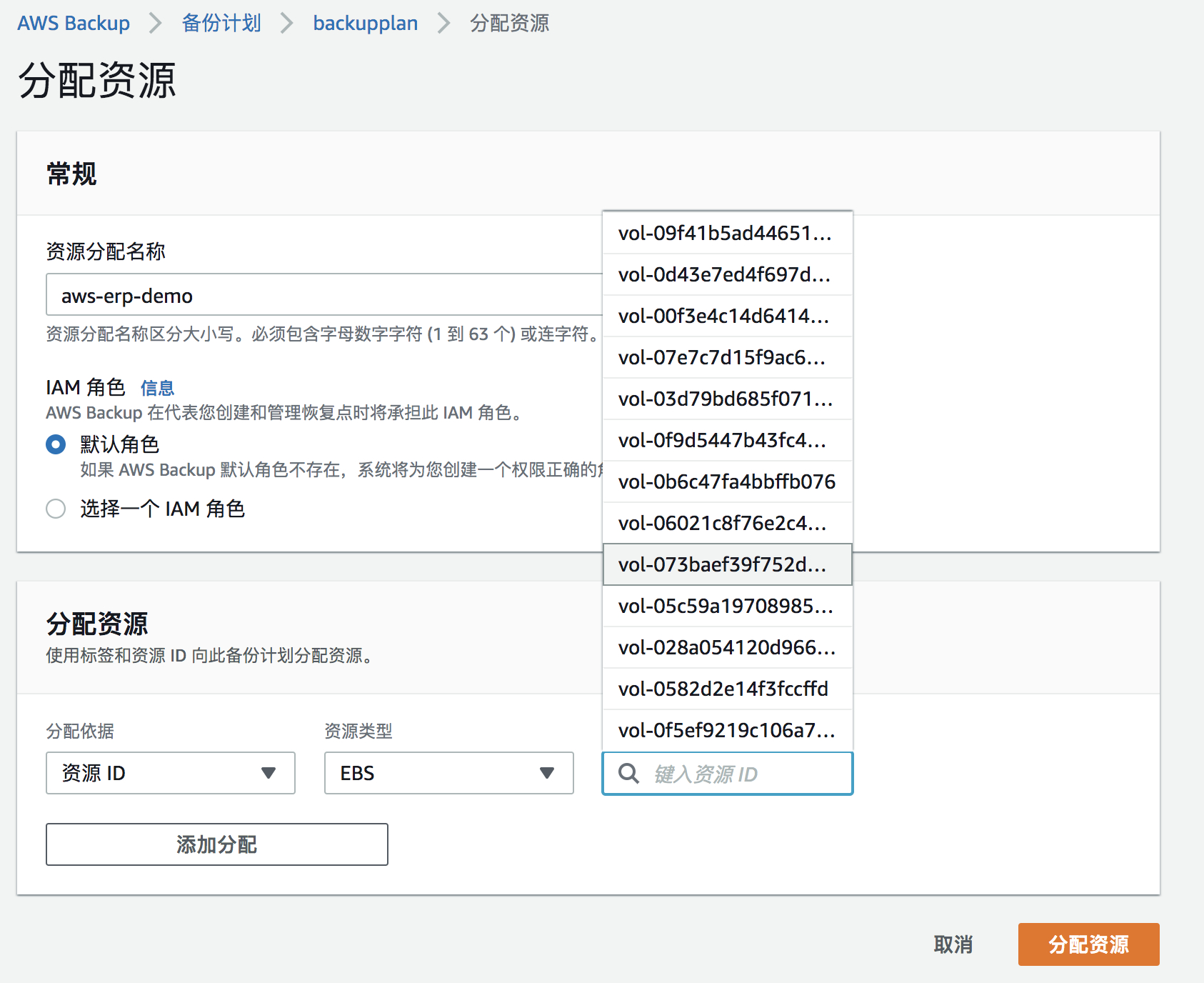Navigate to backup plans breadcrumb
This screenshot has width=1204, height=983.
point(221,23)
